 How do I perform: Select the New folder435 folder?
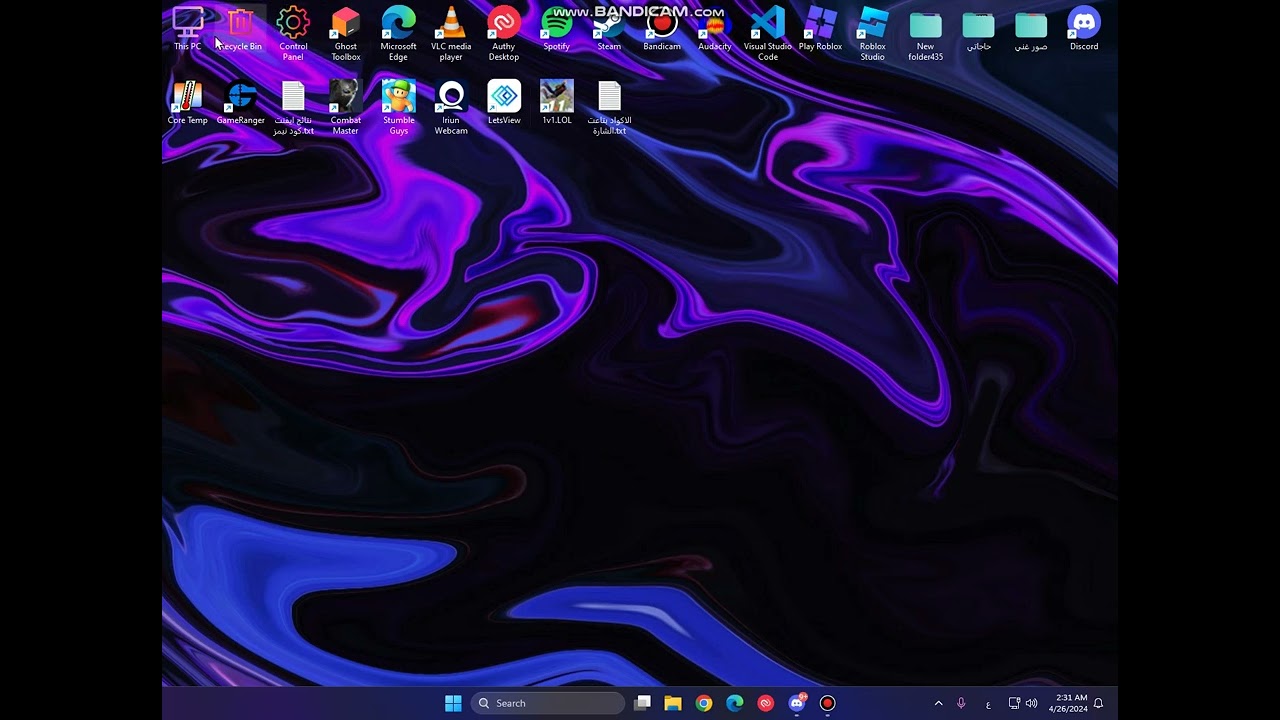[926, 34]
